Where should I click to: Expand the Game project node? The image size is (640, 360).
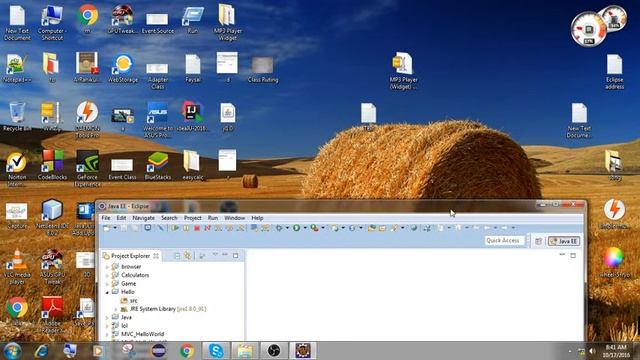pyautogui.click(x=107, y=284)
